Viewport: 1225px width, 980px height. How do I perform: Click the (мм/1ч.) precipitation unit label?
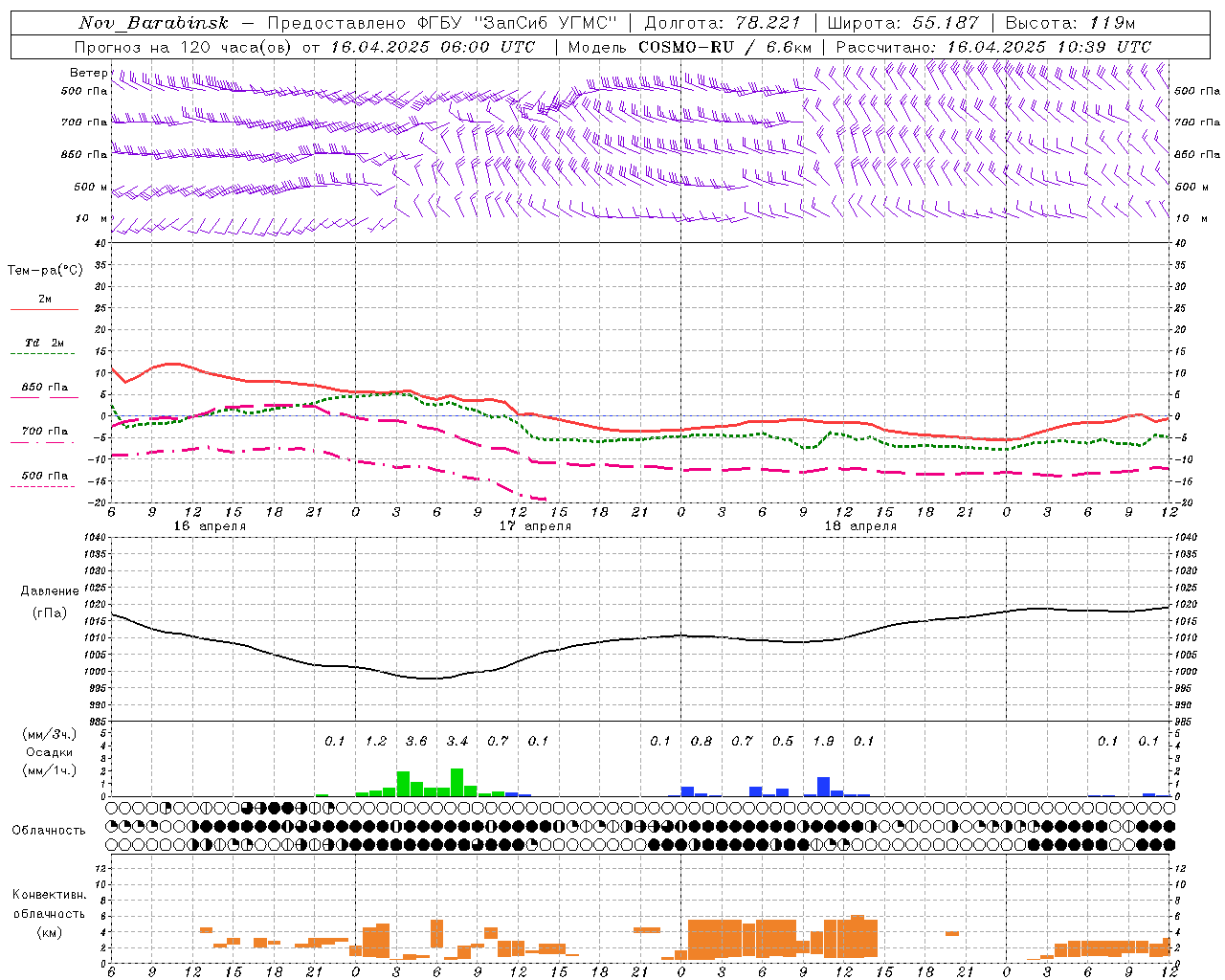click(x=50, y=771)
